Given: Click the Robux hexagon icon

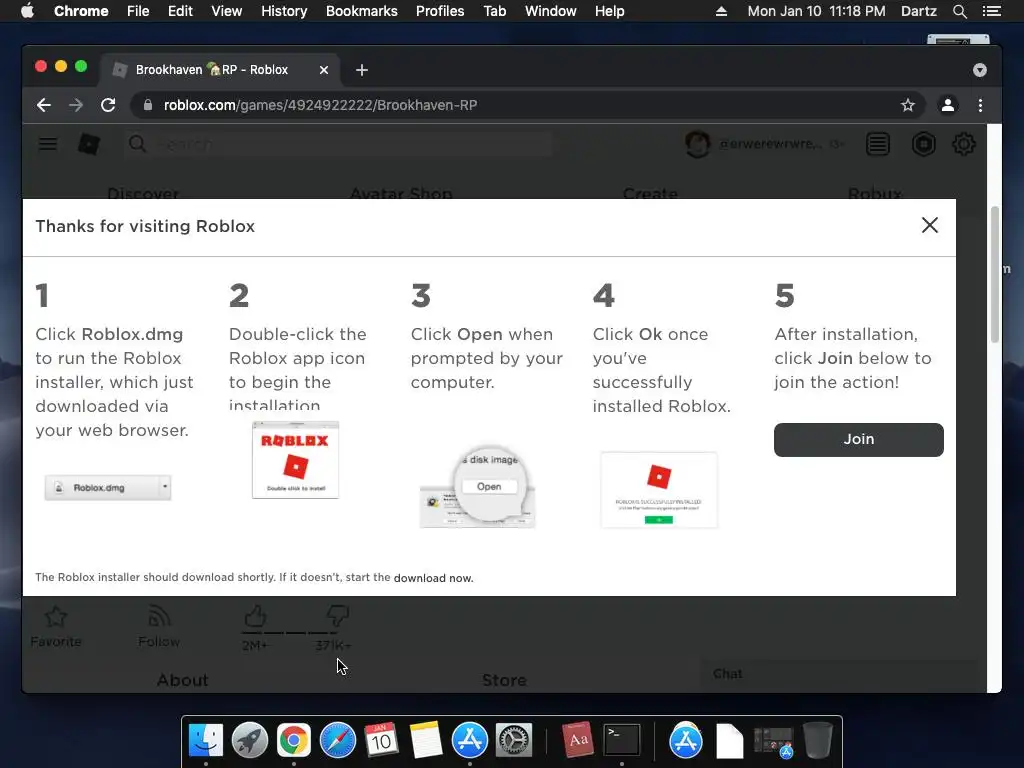Looking at the screenshot, I should pyautogui.click(x=923, y=144).
